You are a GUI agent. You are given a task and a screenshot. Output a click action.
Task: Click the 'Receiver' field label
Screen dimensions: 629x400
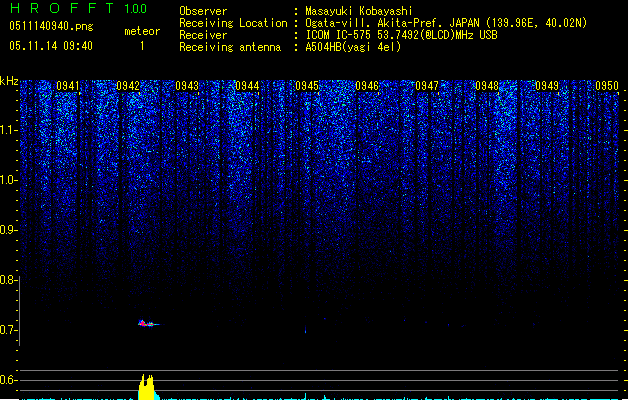point(203,35)
